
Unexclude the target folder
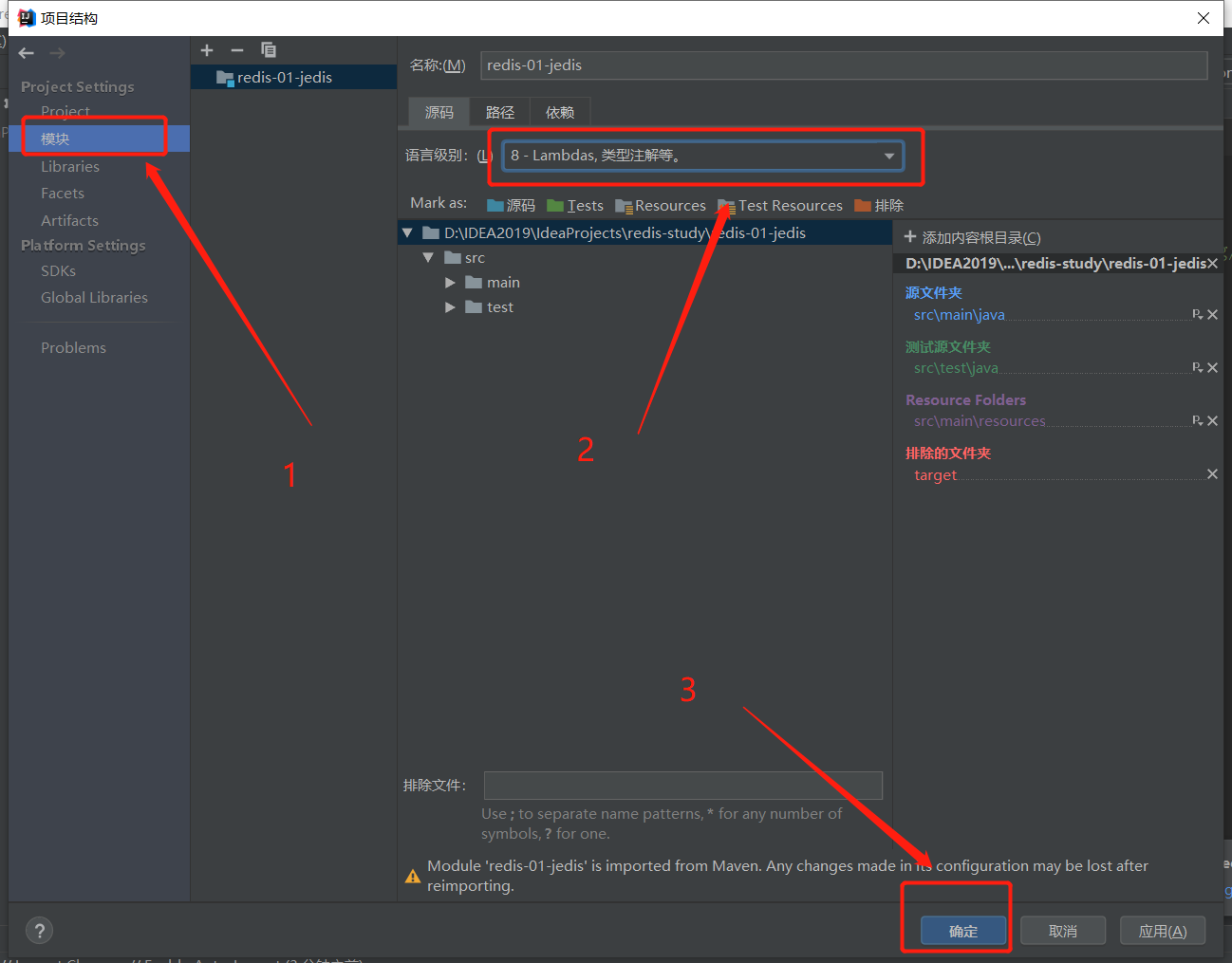pos(1212,474)
